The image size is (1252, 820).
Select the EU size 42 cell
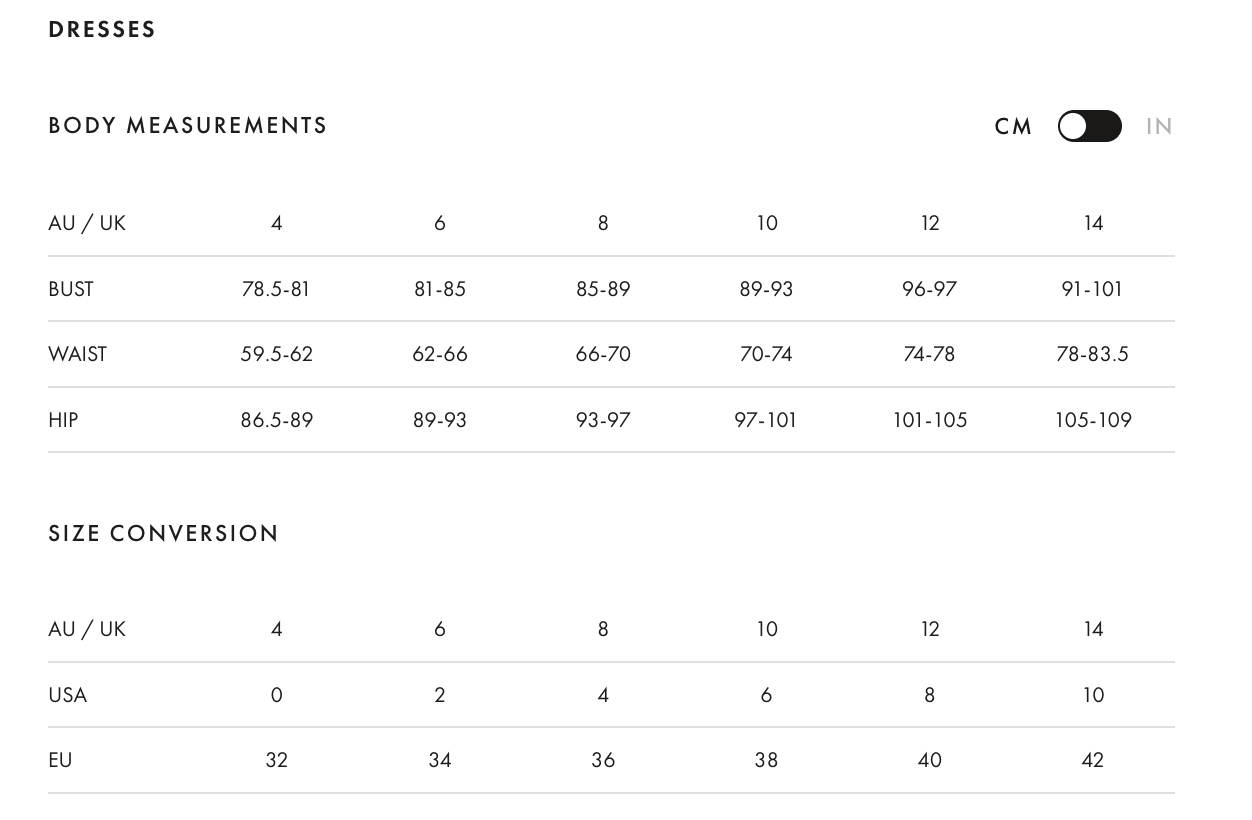point(1093,760)
